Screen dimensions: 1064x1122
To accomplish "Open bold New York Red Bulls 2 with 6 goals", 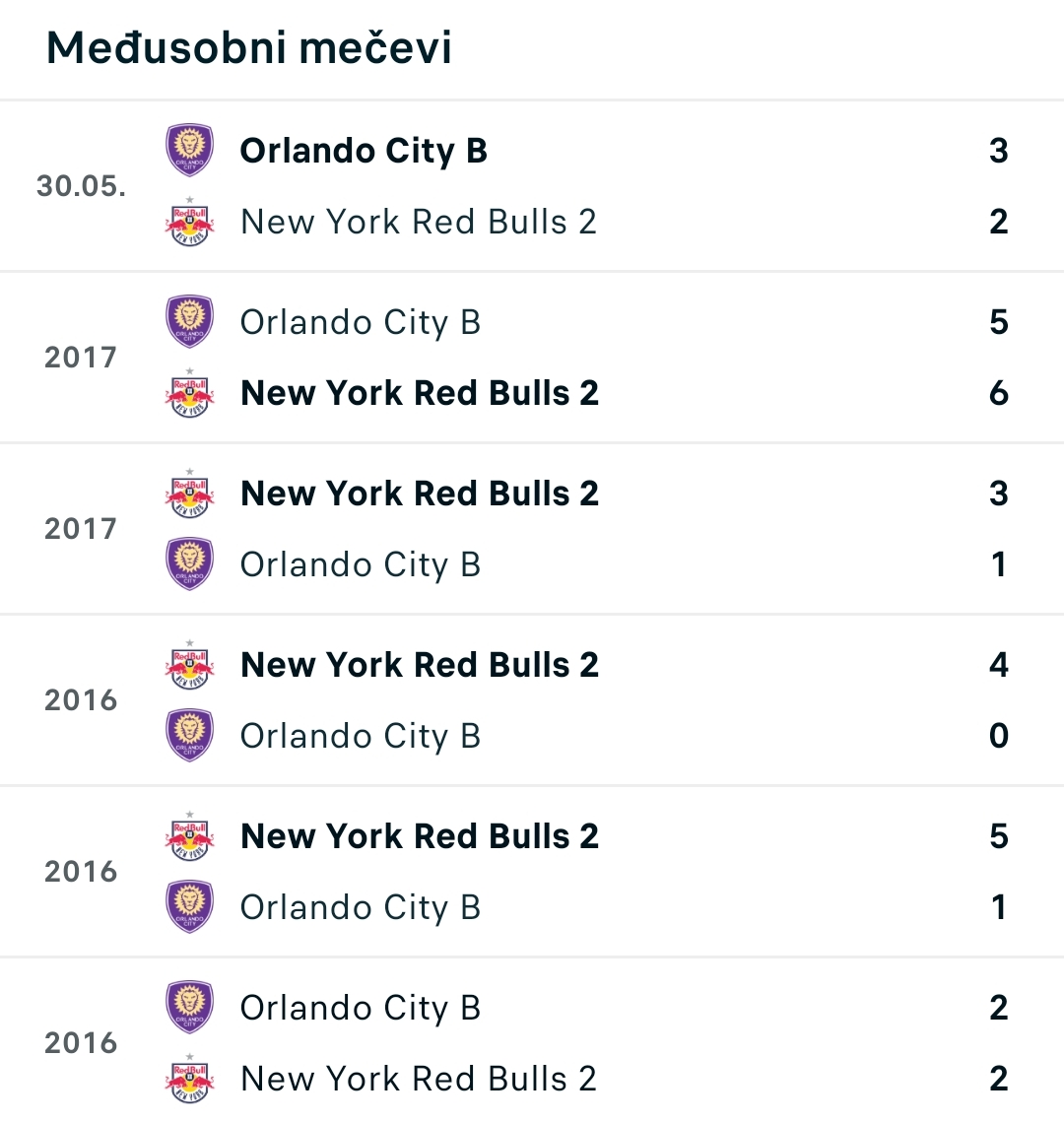I will click(420, 393).
